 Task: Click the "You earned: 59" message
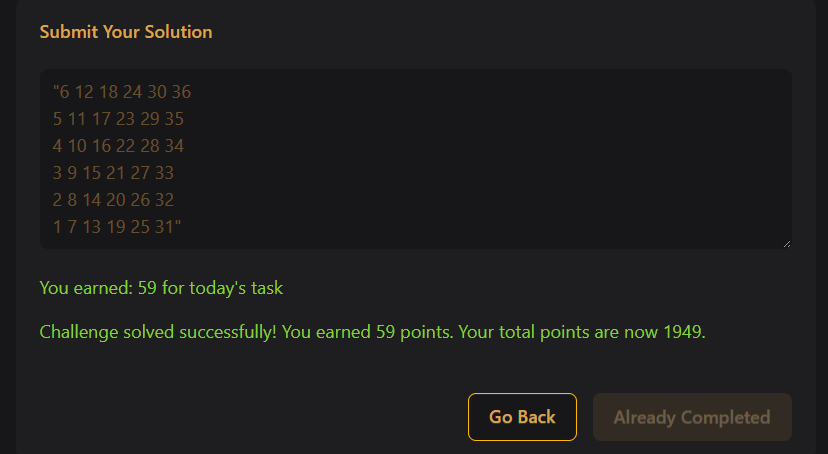[x=161, y=289]
